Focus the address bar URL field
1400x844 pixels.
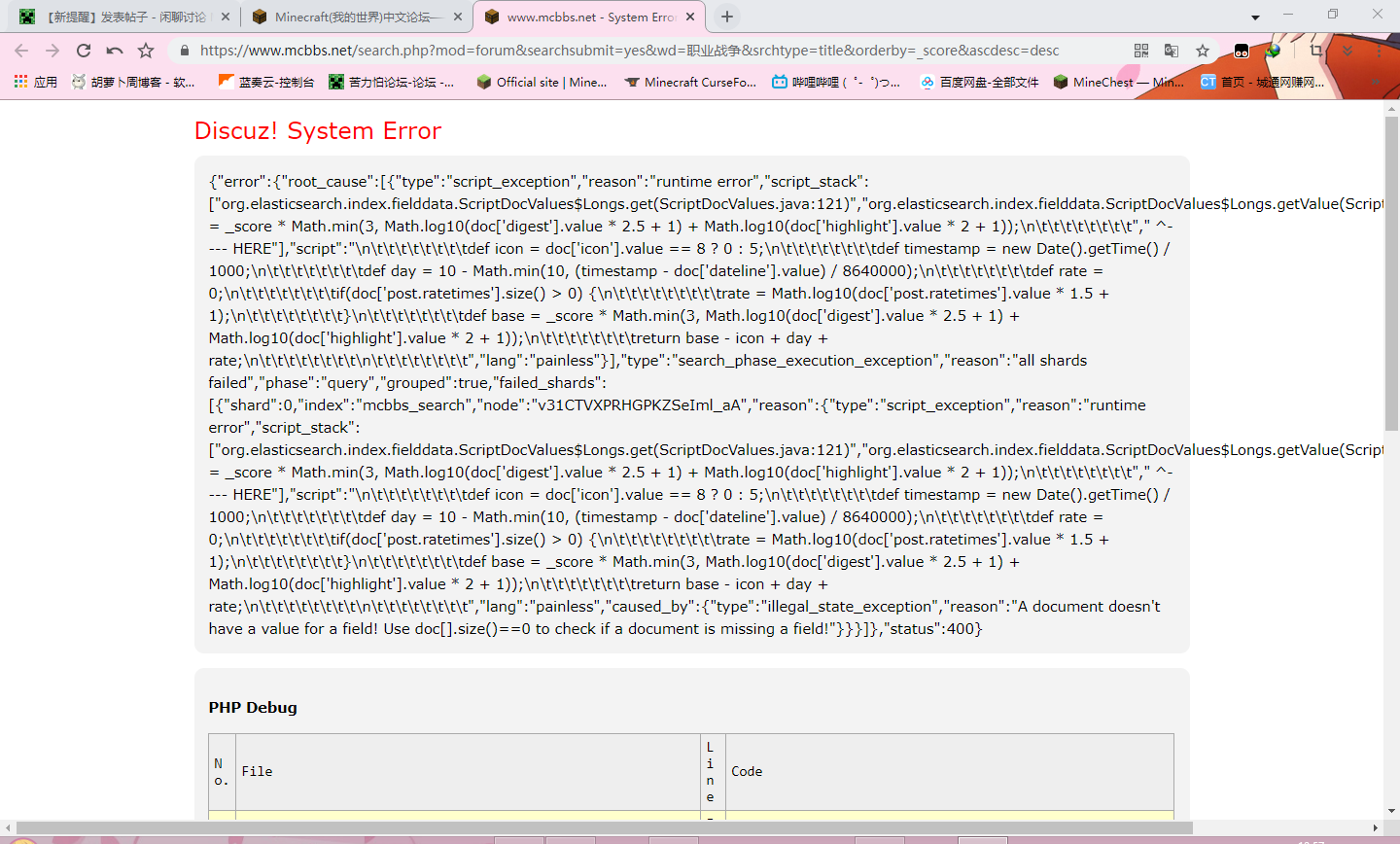629,51
